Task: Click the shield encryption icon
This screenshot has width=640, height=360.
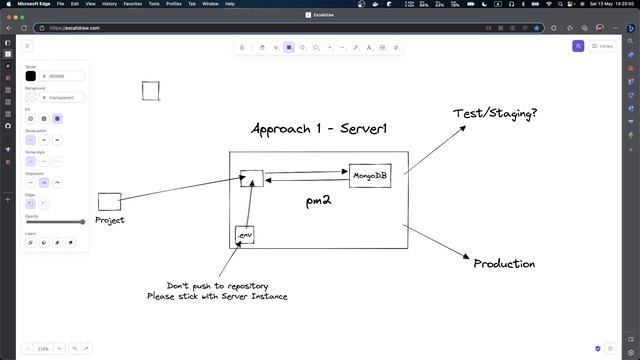Action: [598, 349]
